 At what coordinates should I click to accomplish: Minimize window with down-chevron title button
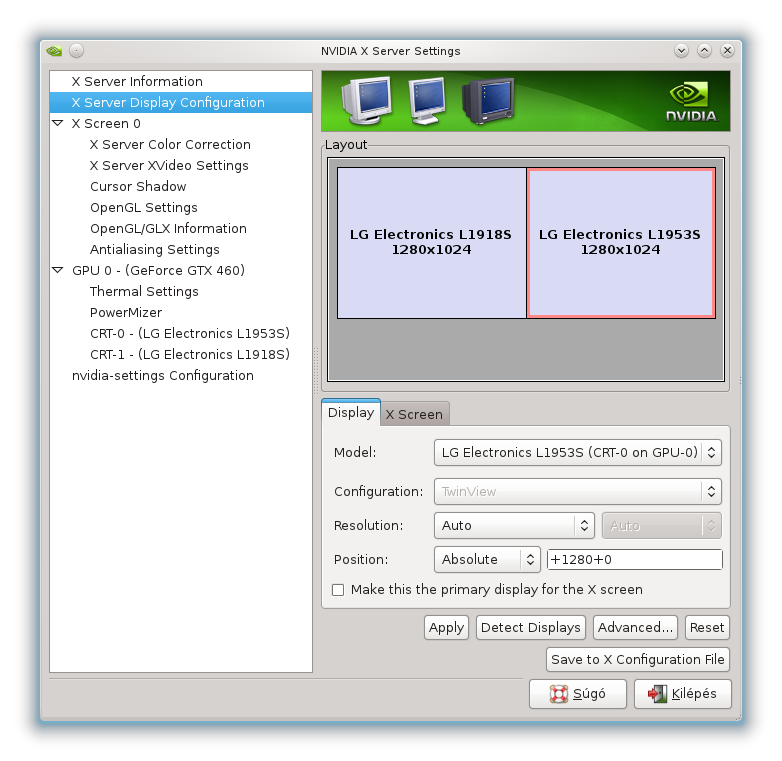tap(681, 51)
